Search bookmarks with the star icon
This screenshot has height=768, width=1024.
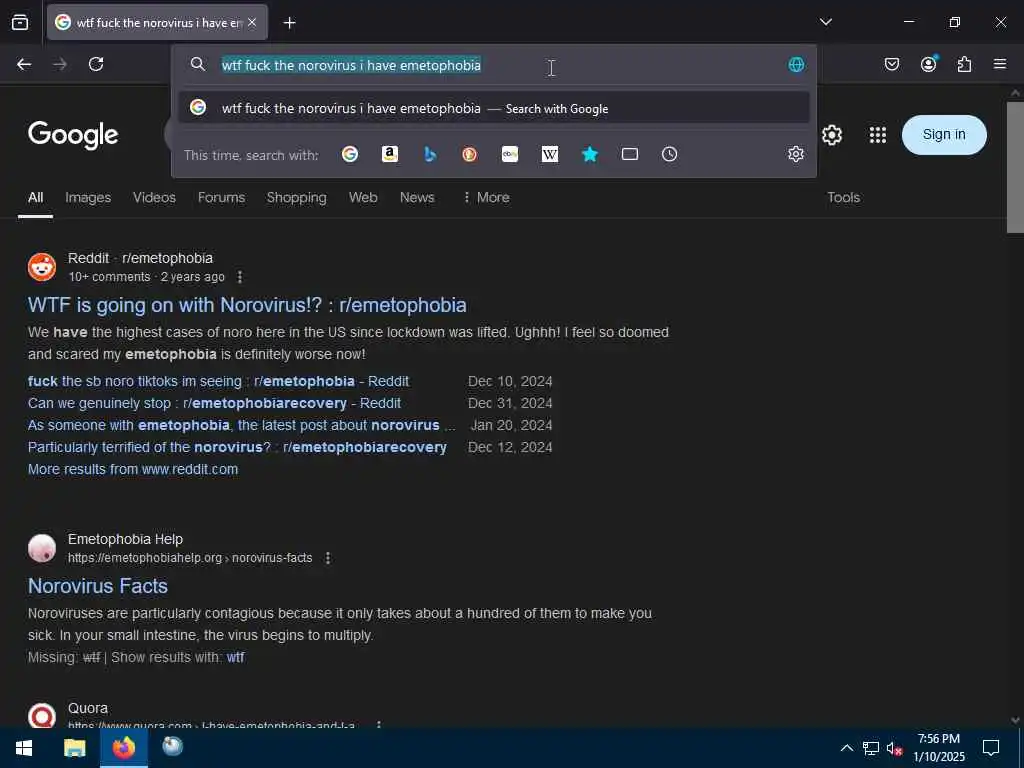pos(590,154)
